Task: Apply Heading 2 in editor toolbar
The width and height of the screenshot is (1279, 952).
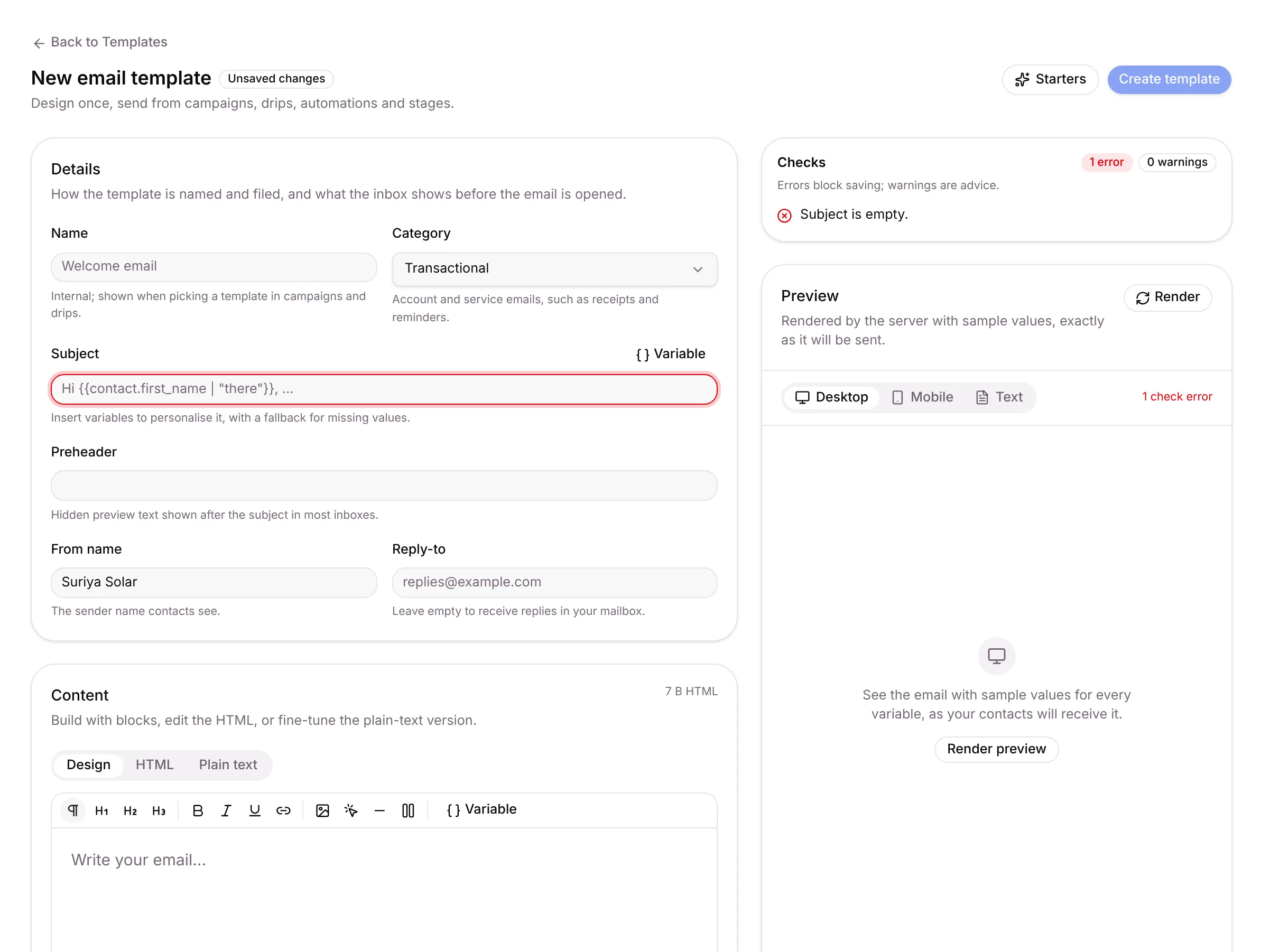Action: pyautogui.click(x=130, y=810)
